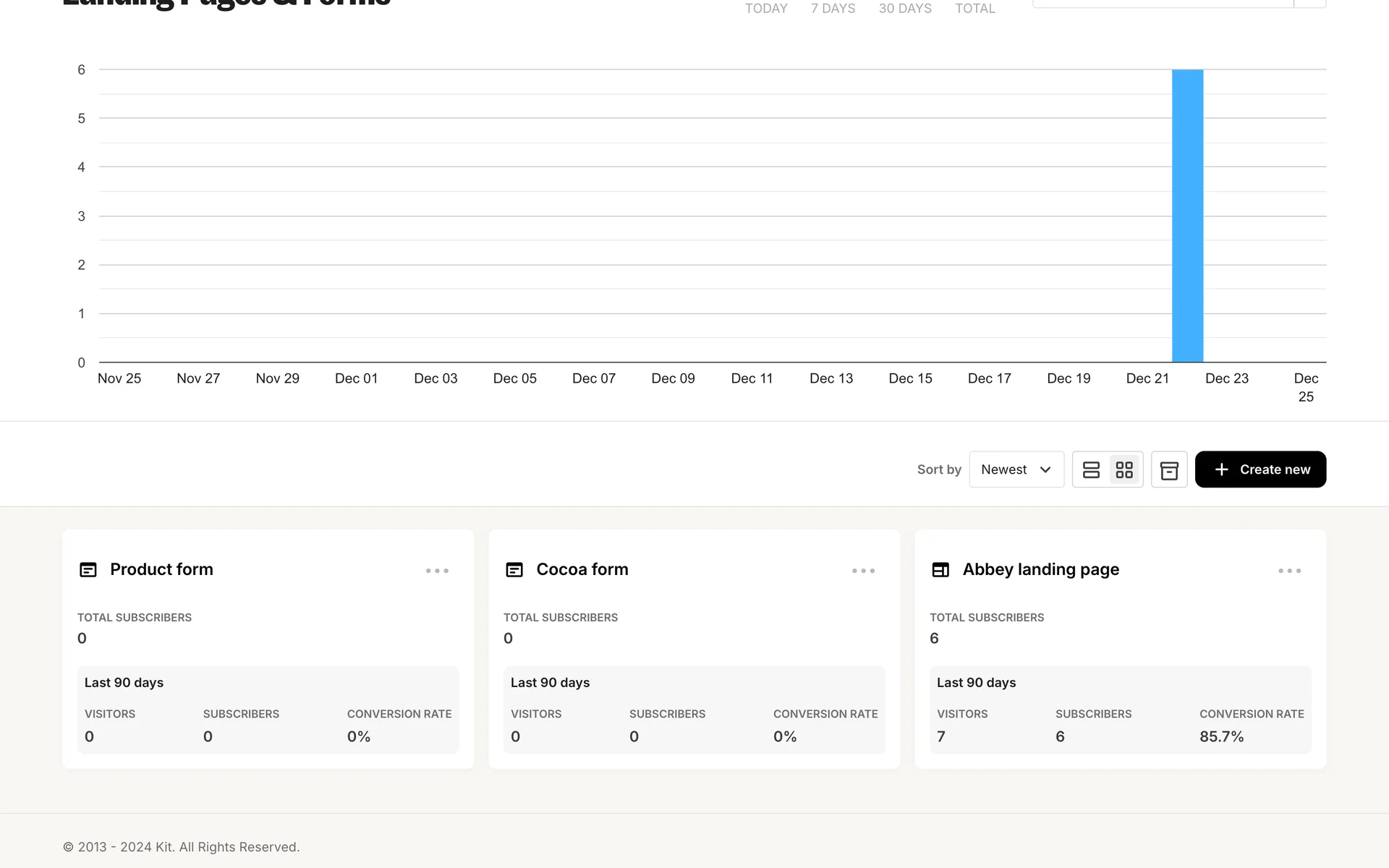Select the 7 DAYS time range tab

coord(833,9)
